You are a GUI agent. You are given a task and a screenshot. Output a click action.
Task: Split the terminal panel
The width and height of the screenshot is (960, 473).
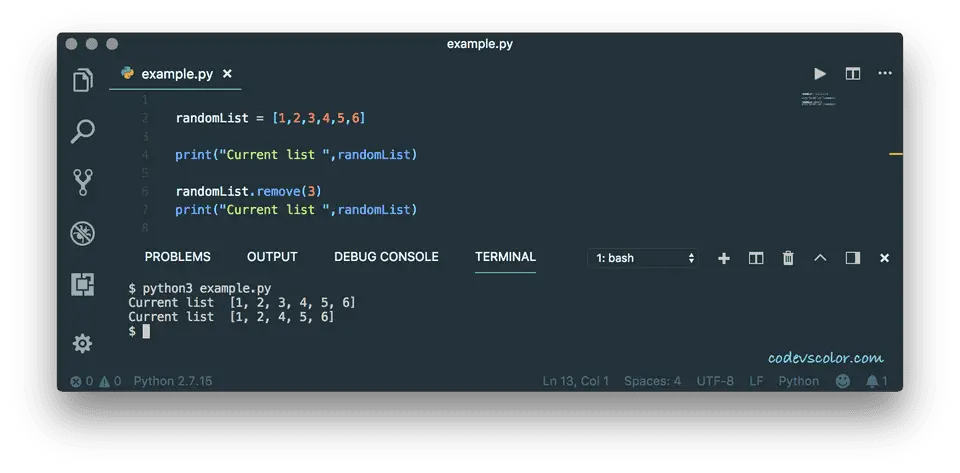click(756, 258)
